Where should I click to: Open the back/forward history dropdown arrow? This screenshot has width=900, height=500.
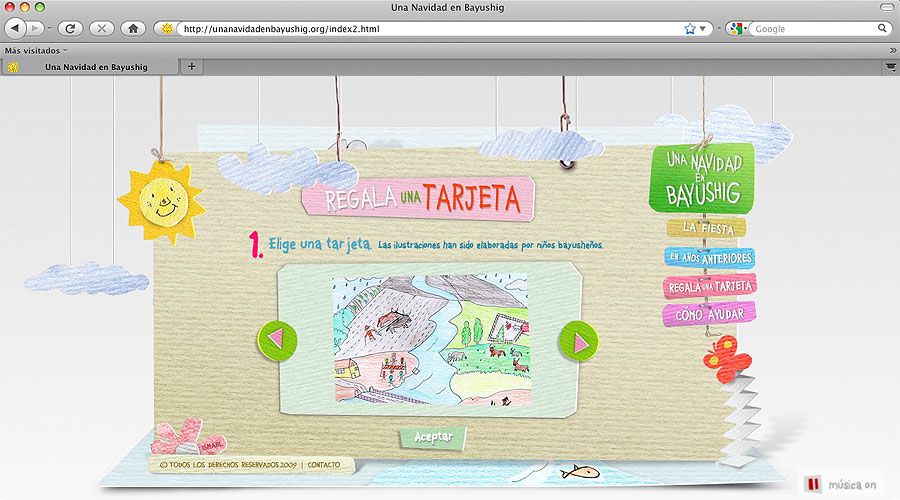[x=48, y=28]
